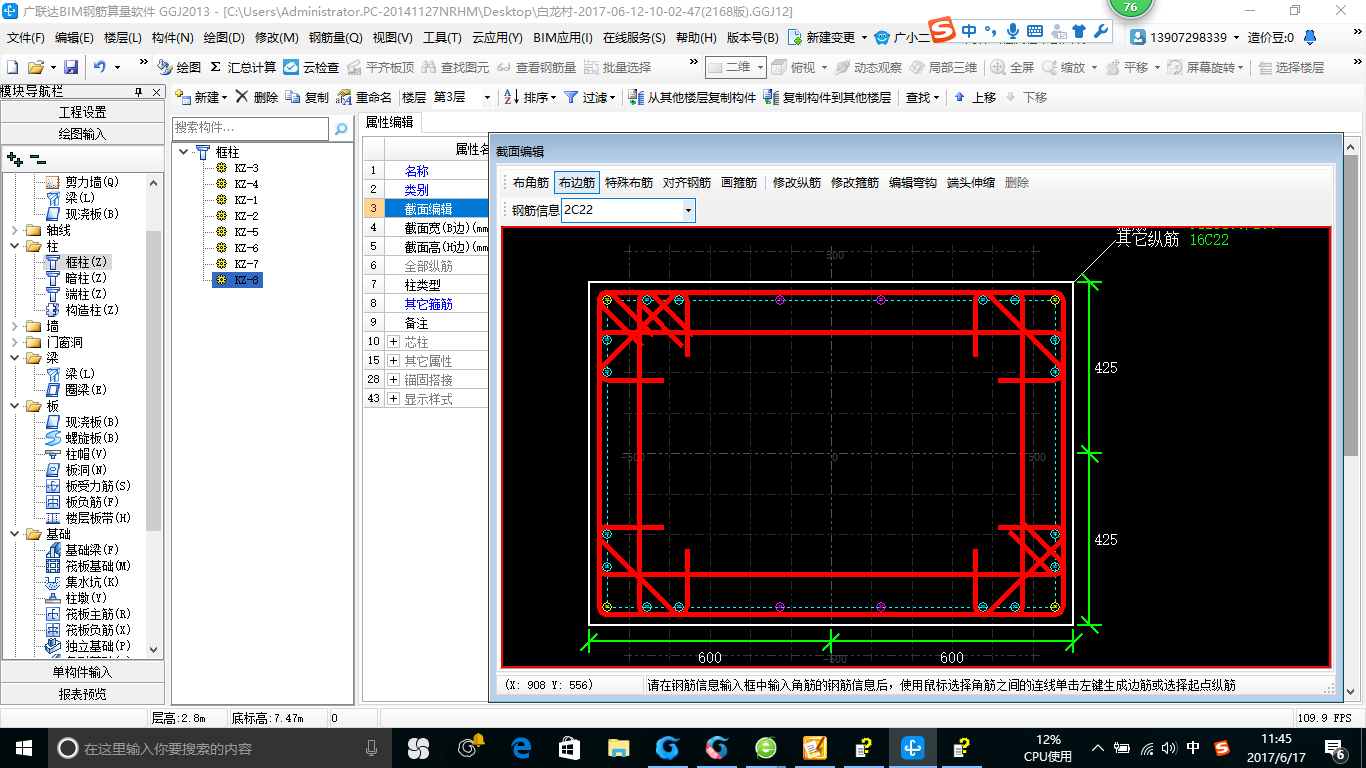Click the 对齐钢筋 button
1366x768 pixels.
687,183
